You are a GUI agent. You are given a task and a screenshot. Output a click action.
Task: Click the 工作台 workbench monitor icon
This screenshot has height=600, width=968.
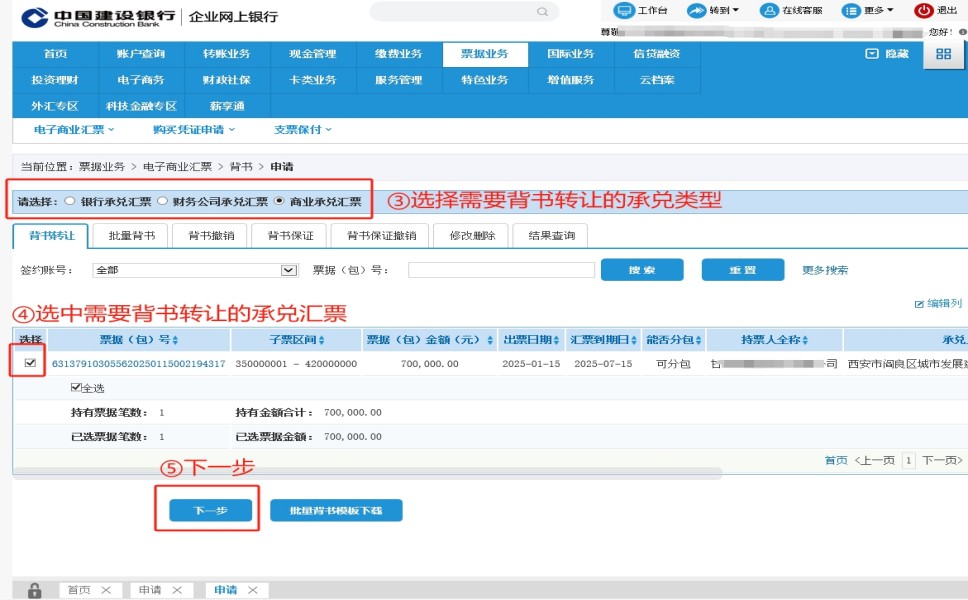(624, 11)
